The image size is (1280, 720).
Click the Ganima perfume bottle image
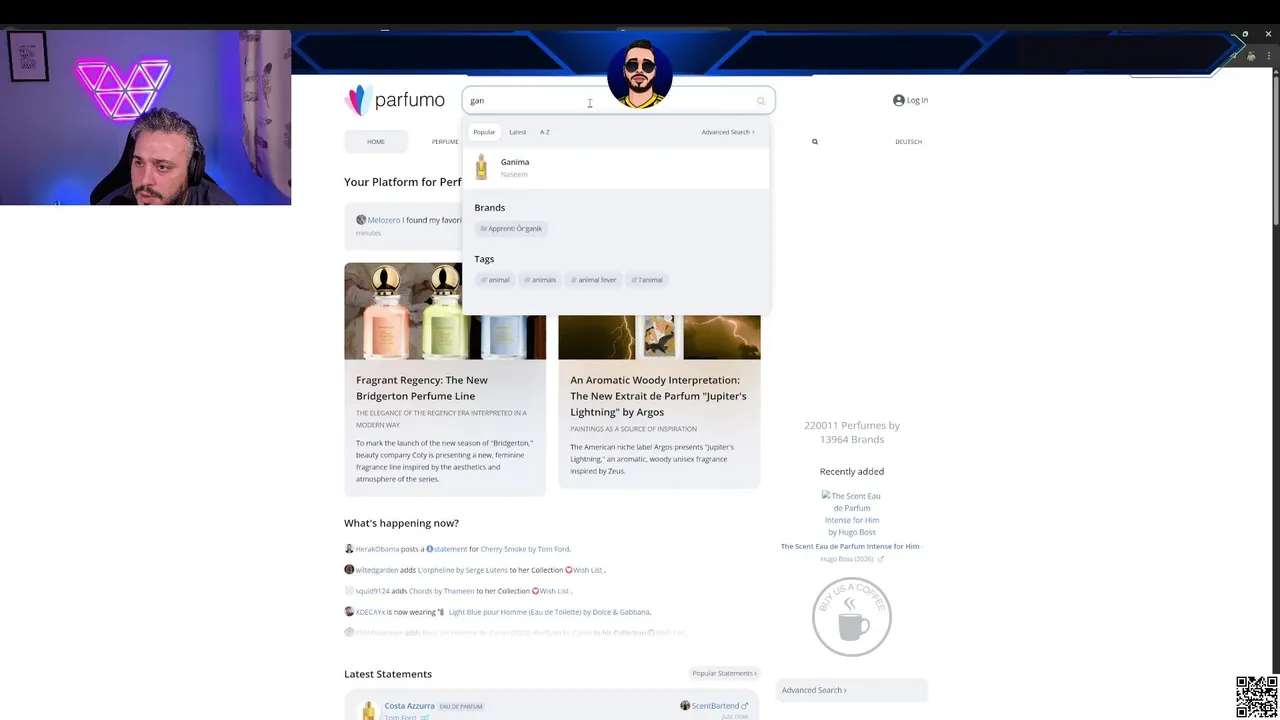point(482,167)
